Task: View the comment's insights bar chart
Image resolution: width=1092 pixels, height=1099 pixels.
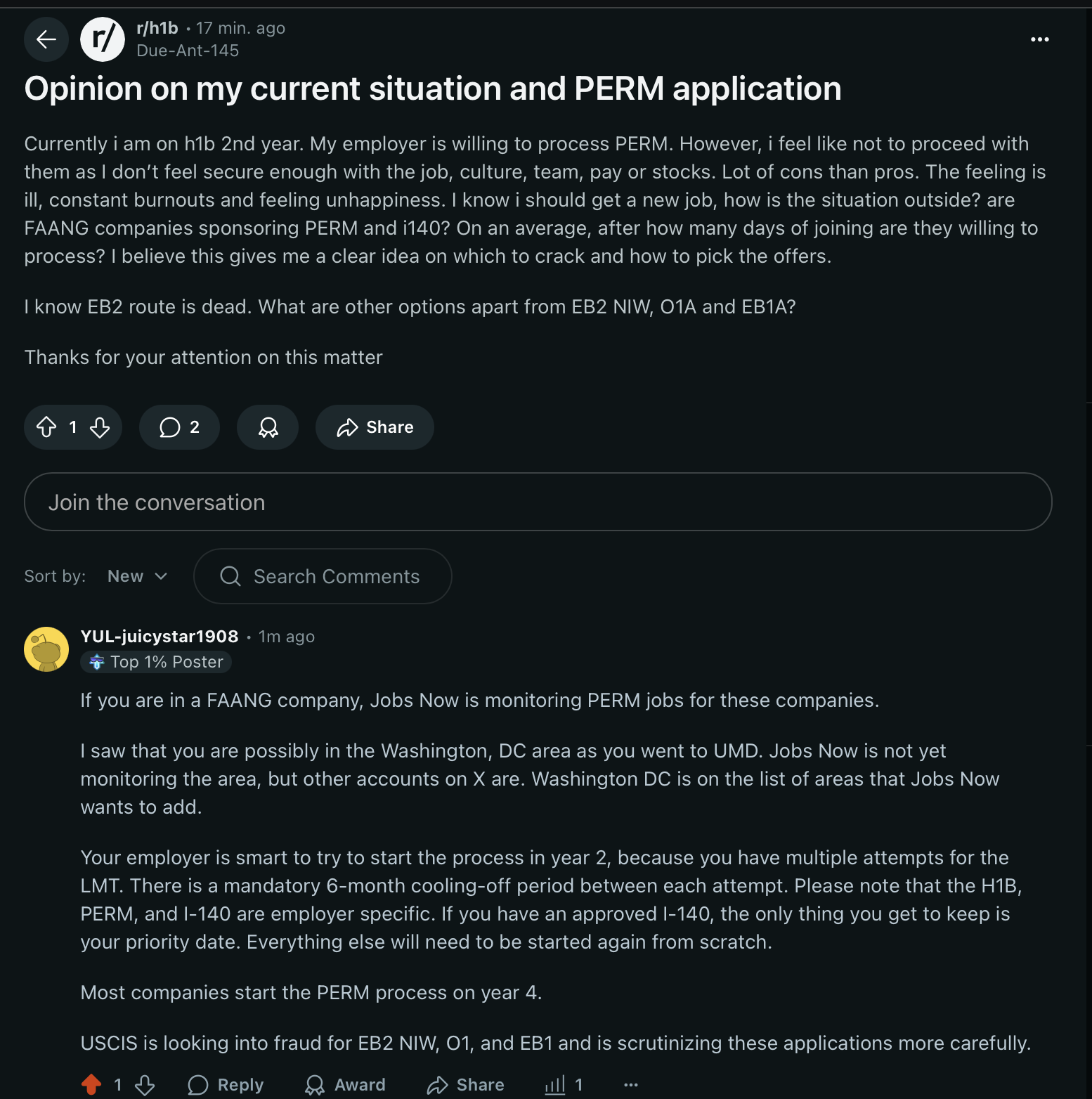Action: coord(556,1084)
